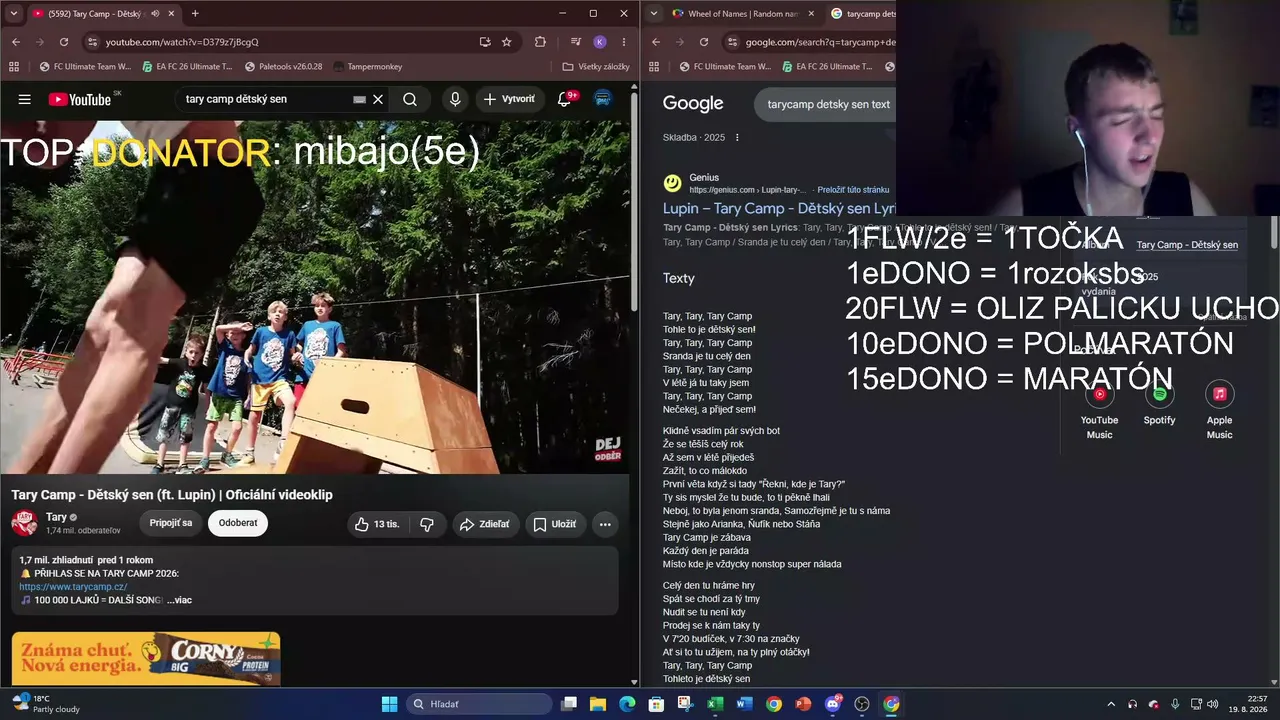
Task: Open the Tampermonkey bookmark
Action: [x=366, y=67]
